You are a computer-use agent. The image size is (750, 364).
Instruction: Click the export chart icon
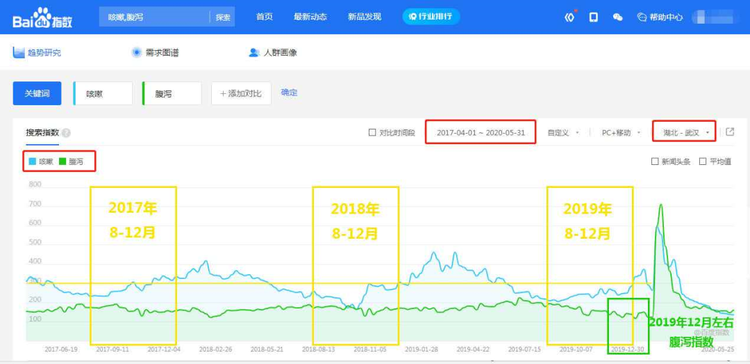click(729, 132)
